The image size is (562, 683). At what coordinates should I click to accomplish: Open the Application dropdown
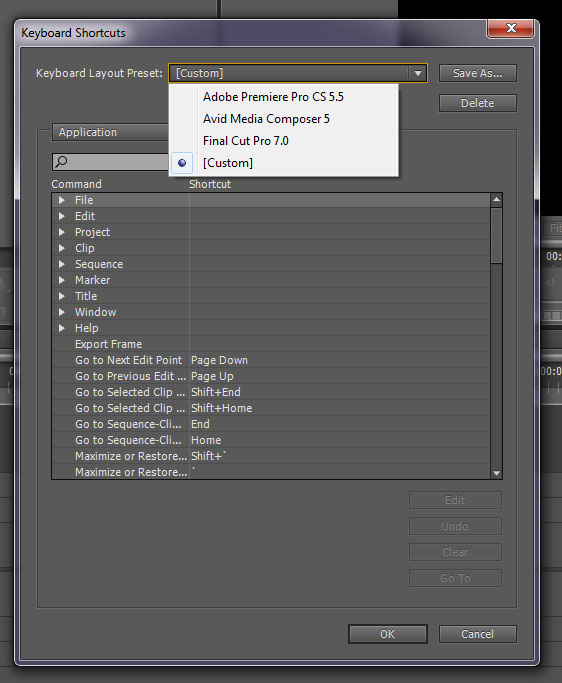click(110, 132)
